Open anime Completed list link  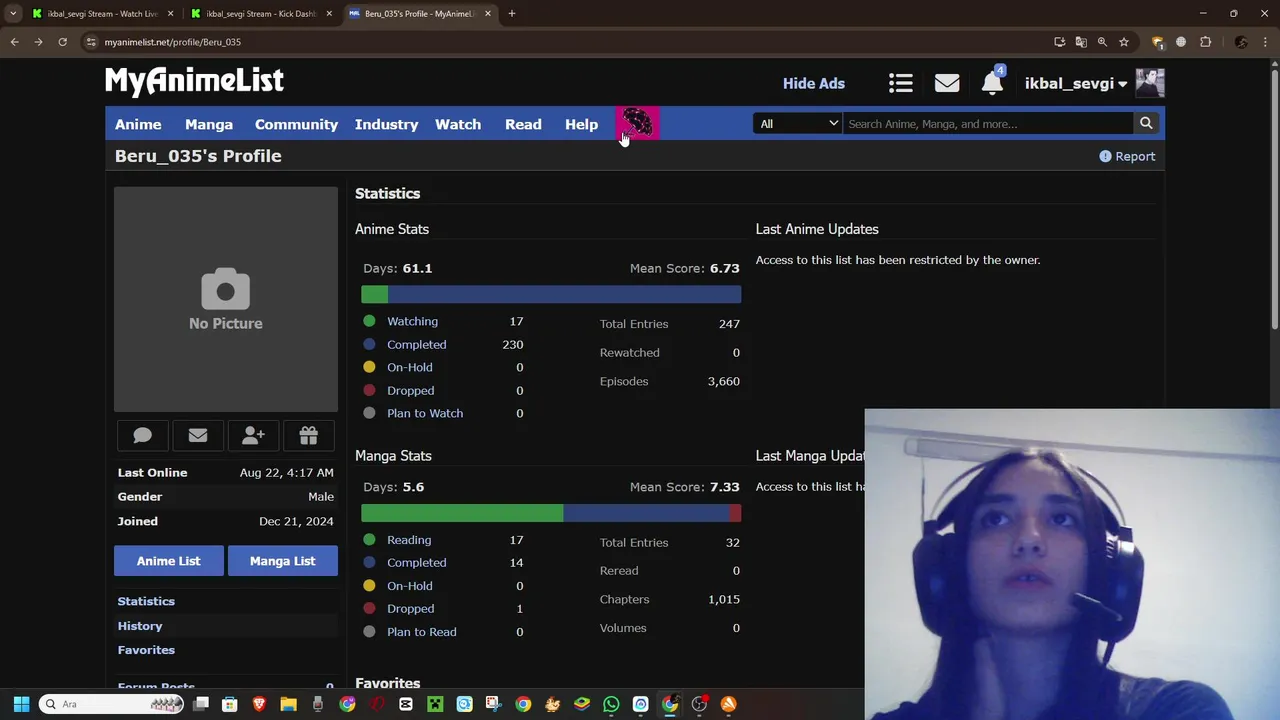(x=416, y=344)
